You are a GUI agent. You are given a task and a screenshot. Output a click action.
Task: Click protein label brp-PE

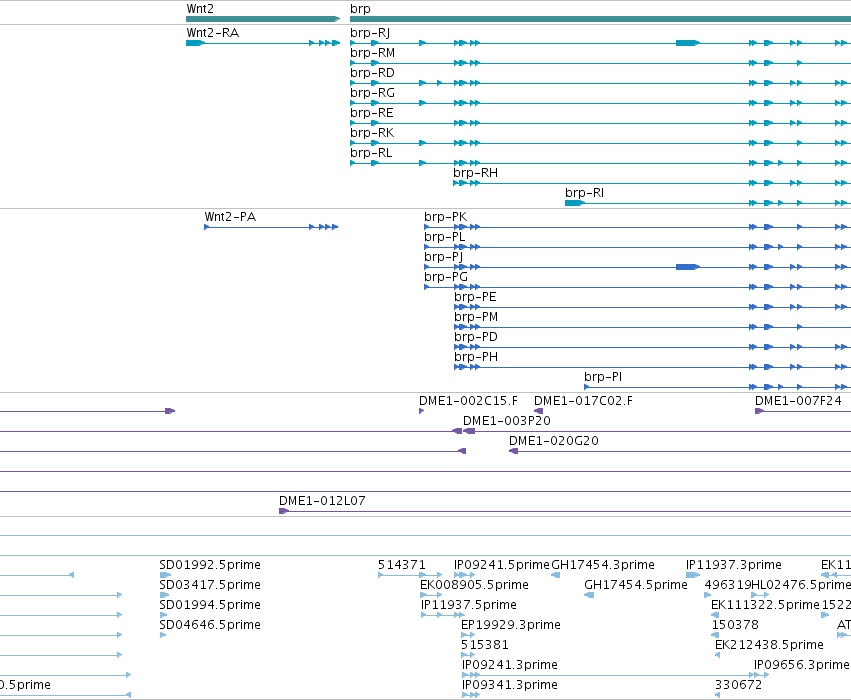coord(475,297)
